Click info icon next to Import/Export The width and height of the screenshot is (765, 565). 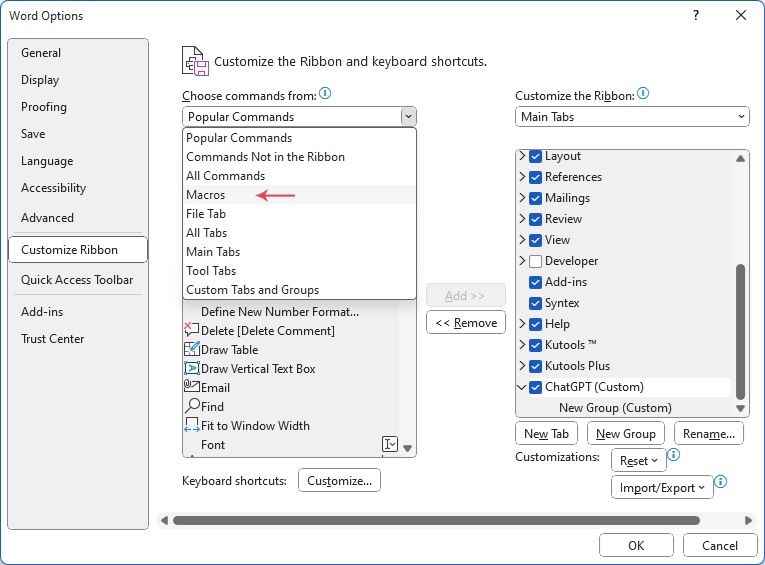720,482
